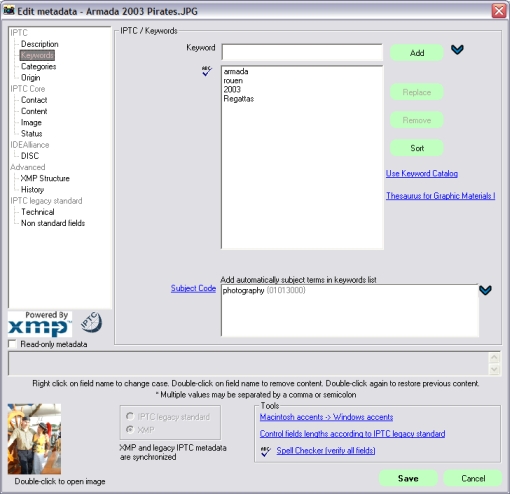Click the application icon in the title bar

tap(9, 11)
